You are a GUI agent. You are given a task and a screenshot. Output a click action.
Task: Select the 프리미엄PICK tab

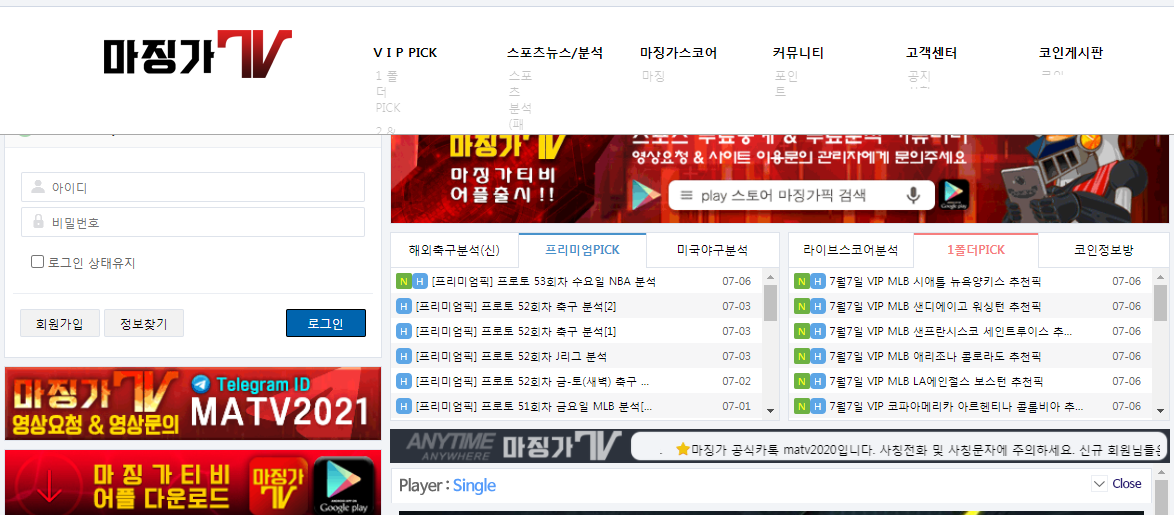coord(582,250)
